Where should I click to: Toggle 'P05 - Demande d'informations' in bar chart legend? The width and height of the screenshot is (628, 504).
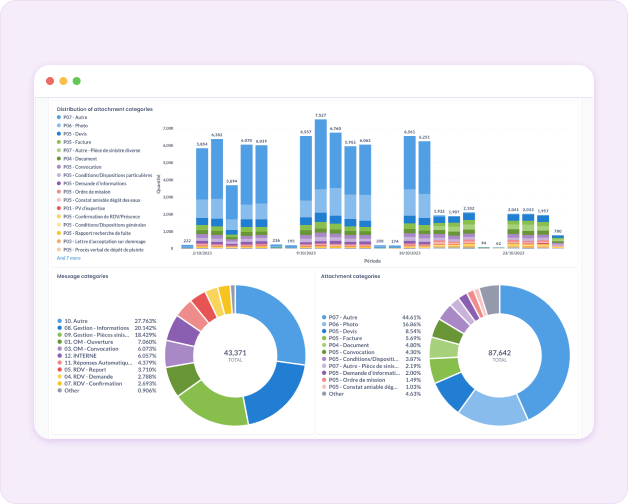[x=92, y=183]
